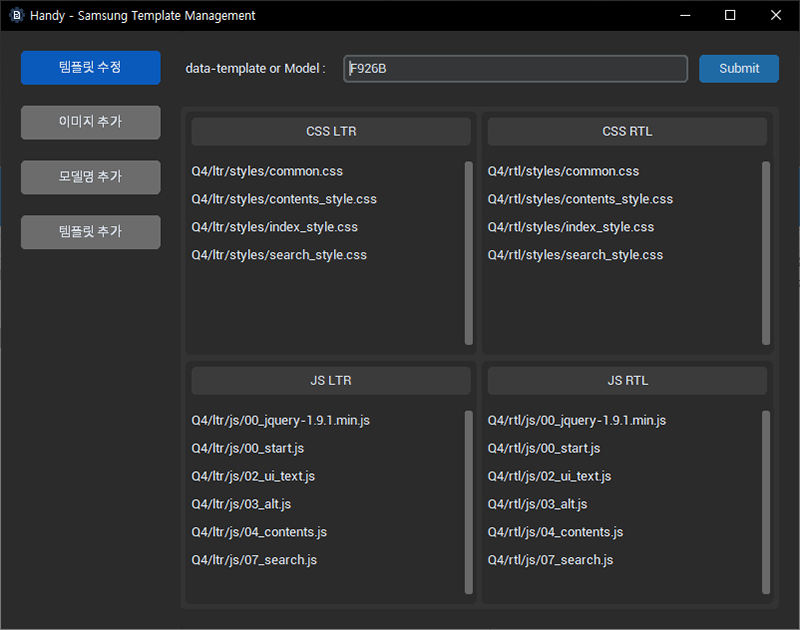Click the Submit button
This screenshot has height=630, width=800.
coord(738,68)
